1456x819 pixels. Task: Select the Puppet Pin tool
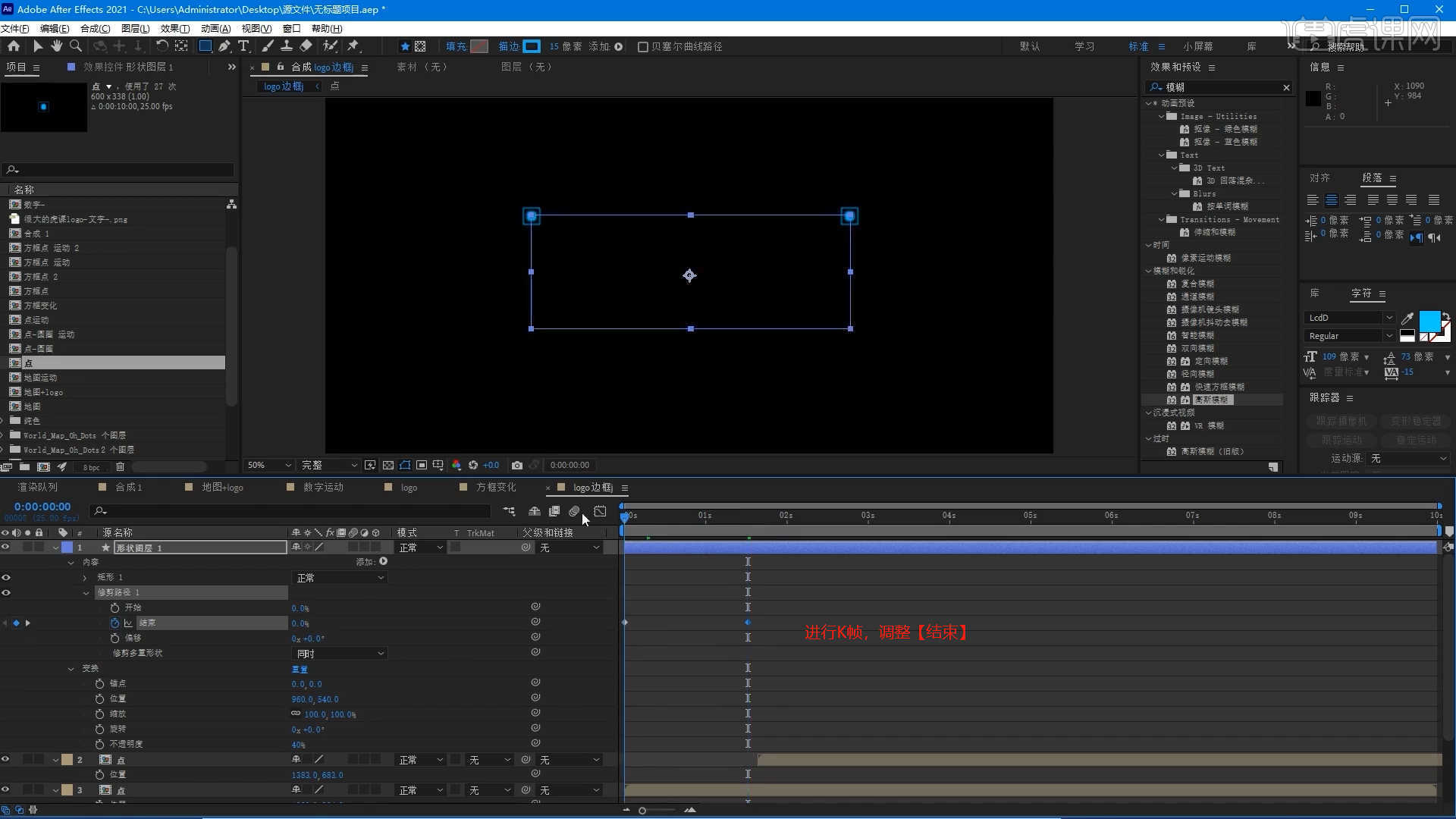(x=353, y=46)
